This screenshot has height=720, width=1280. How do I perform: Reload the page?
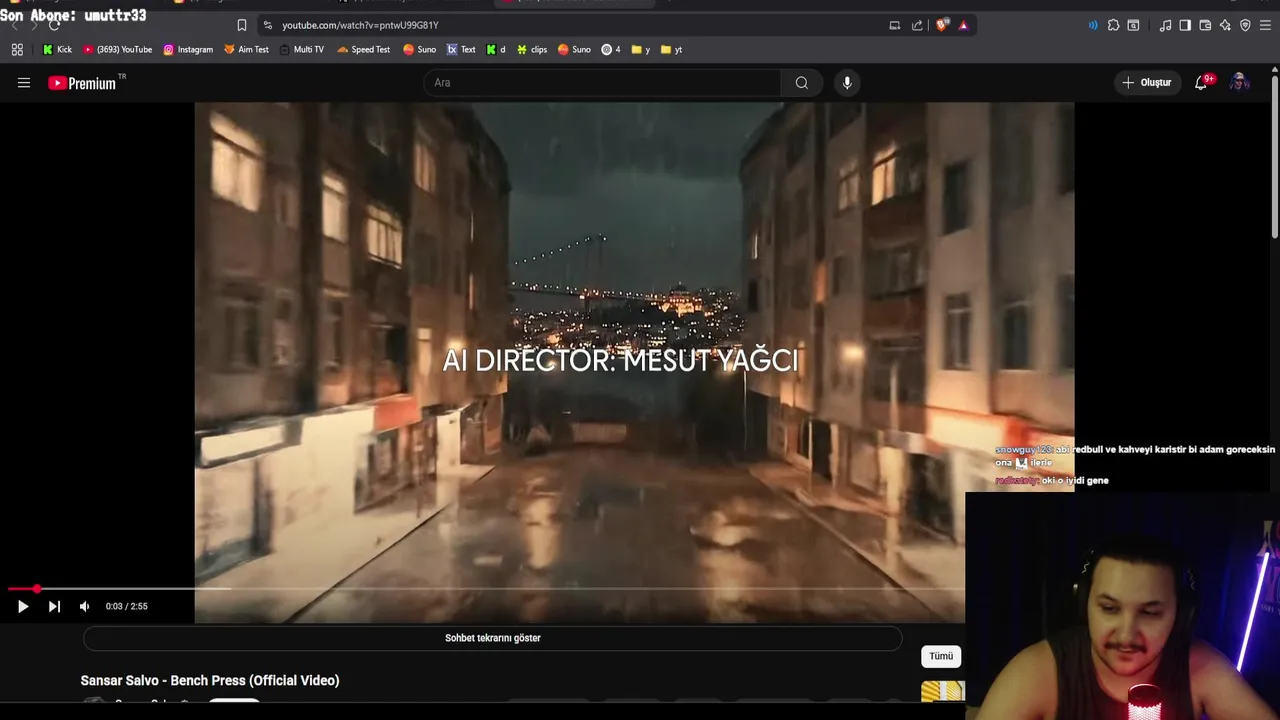coord(54,25)
